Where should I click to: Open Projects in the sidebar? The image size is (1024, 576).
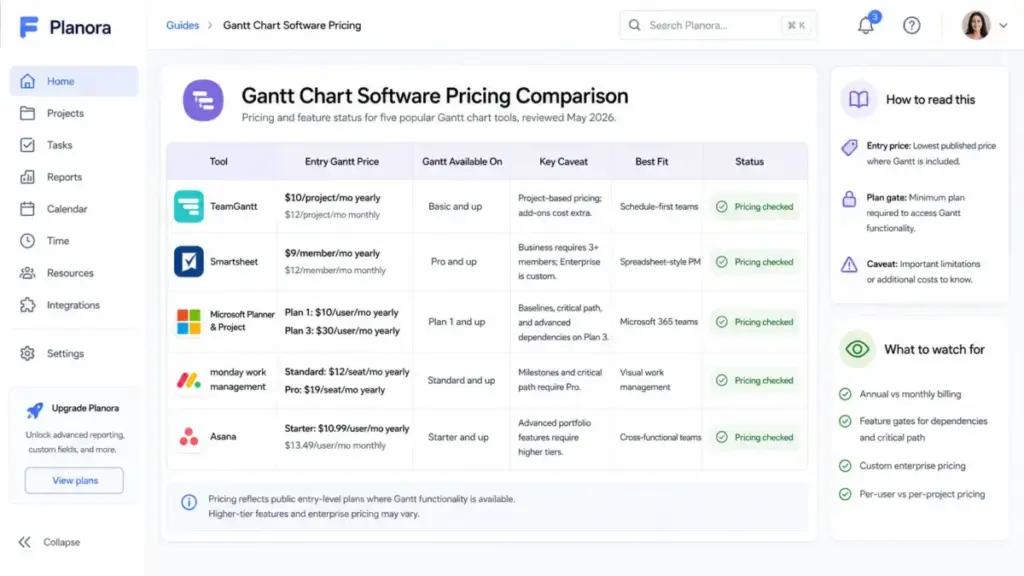point(74,113)
